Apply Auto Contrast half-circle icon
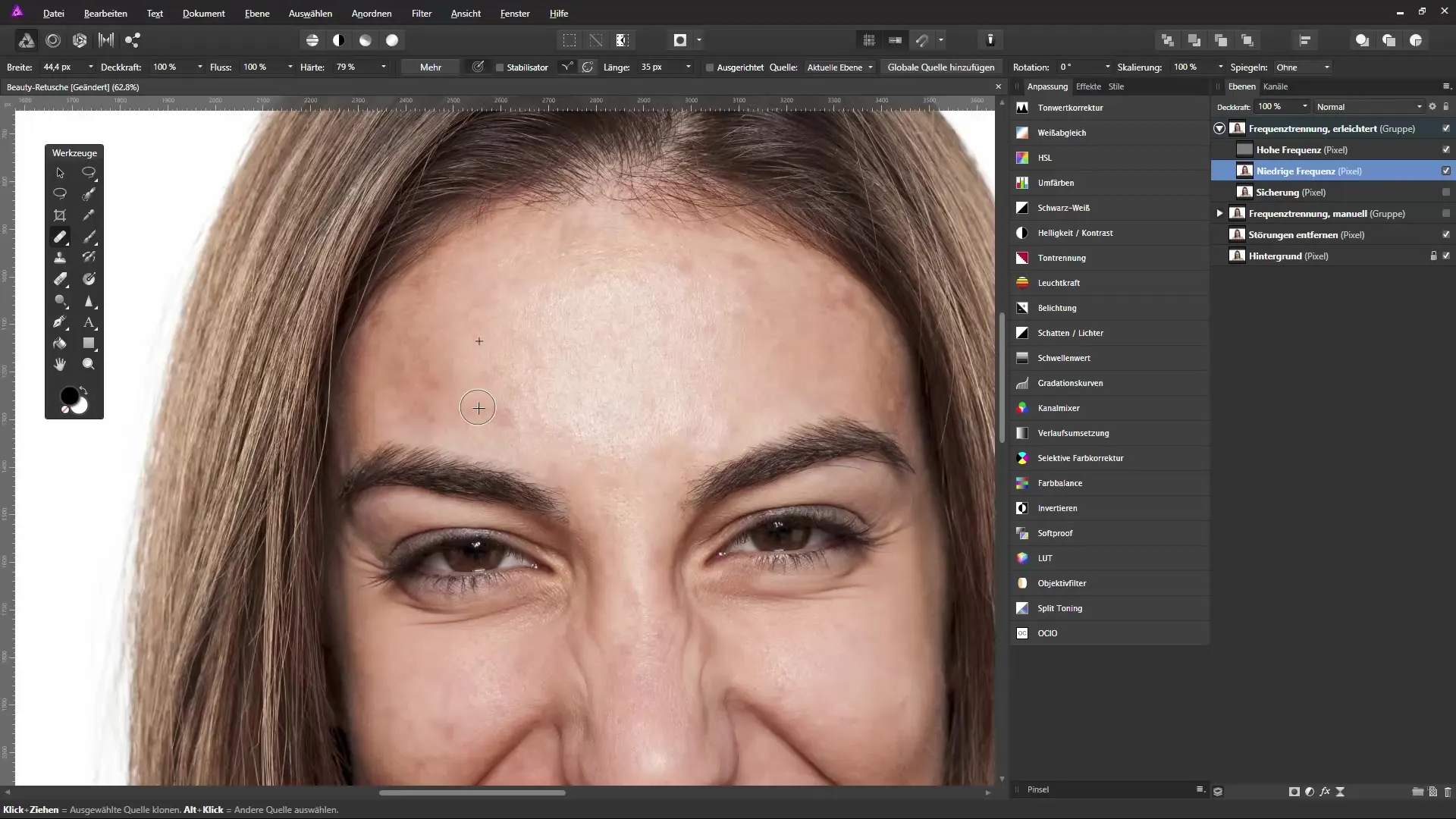1456x819 pixels. (x=339, y=40)
